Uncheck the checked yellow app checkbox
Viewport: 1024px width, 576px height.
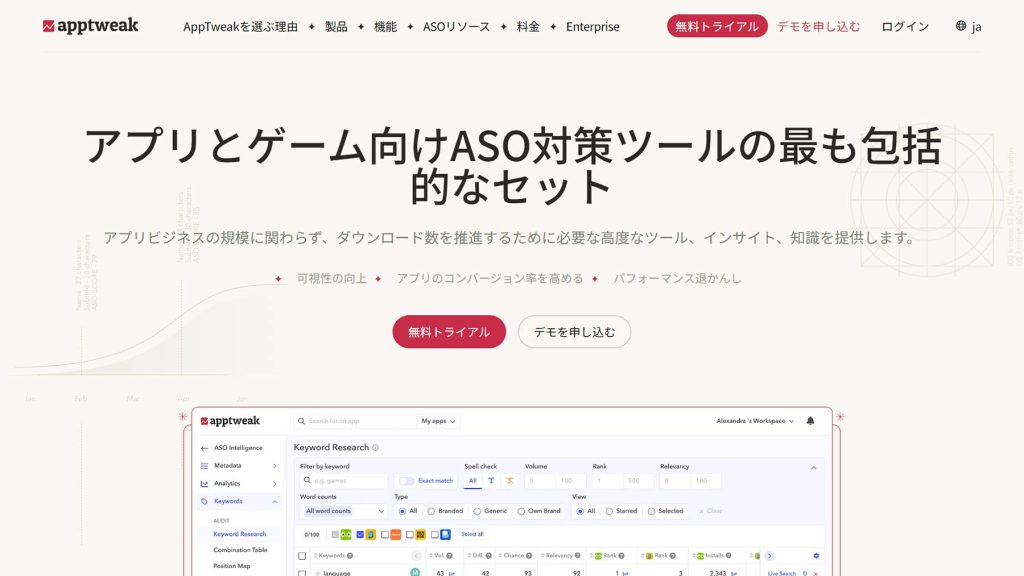tap(360, 535)
